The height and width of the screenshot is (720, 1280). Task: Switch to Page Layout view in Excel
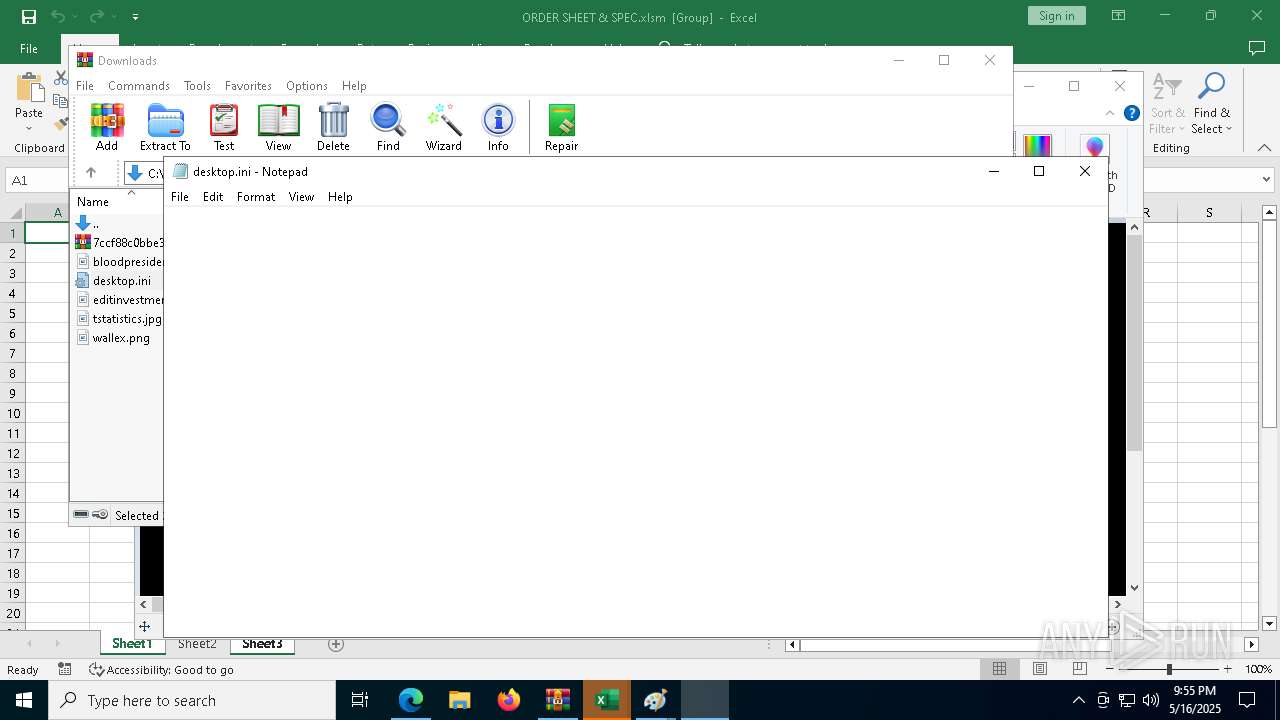tap(1039, 669)
